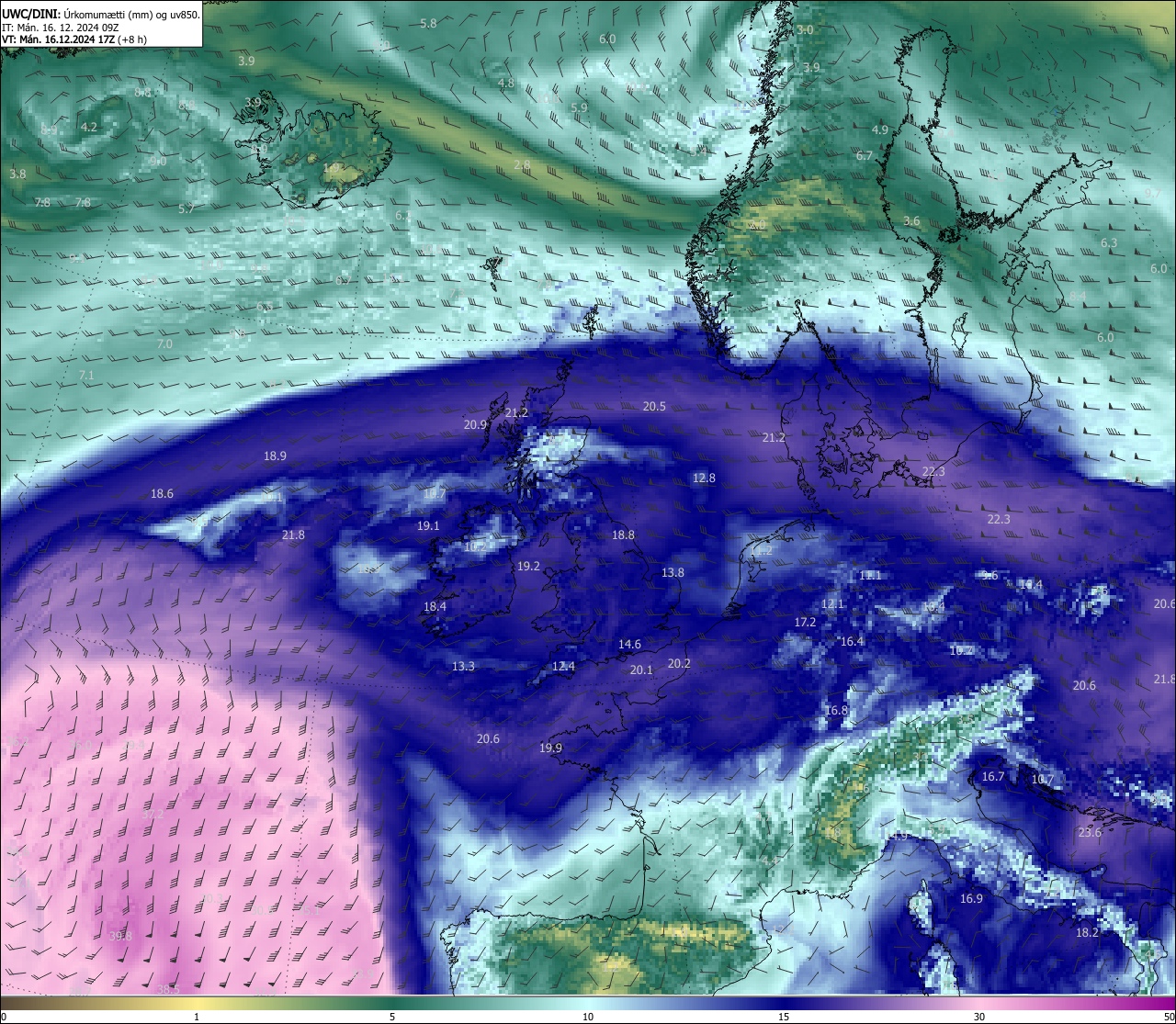
Task: Click the 20.2 value label
Action: (x=679, y=663)
